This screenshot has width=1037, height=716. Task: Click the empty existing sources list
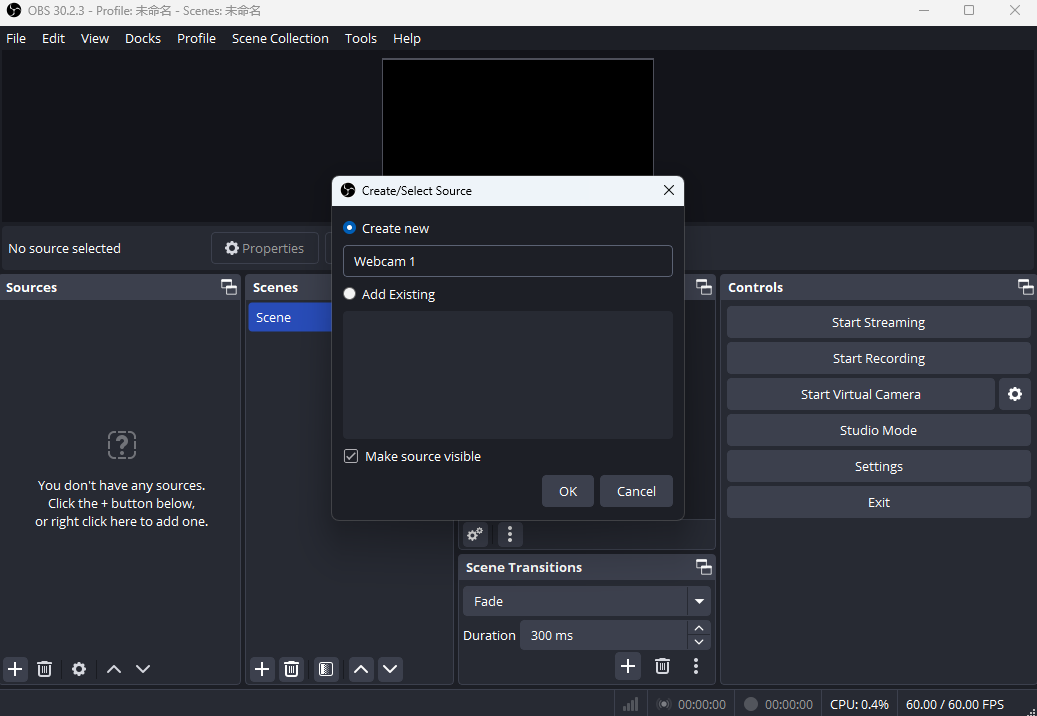click(508, 375)
